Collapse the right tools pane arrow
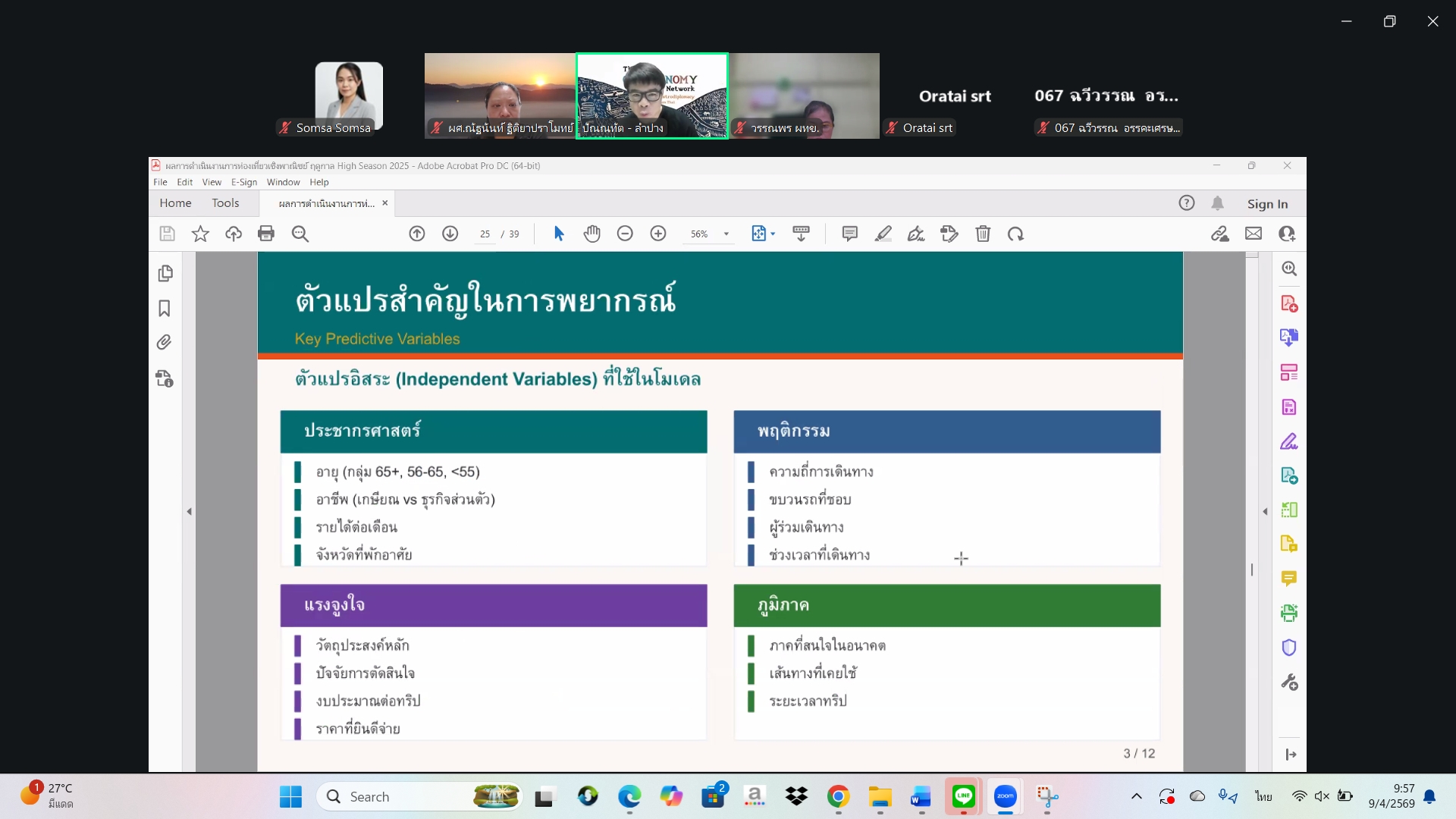 [x=1265, y=512]
